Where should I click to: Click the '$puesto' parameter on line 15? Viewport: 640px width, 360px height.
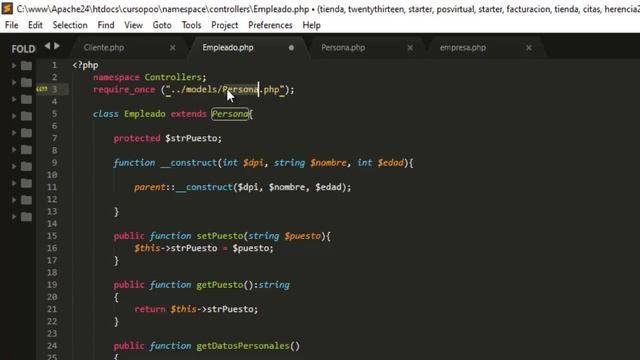coord(302,236)
